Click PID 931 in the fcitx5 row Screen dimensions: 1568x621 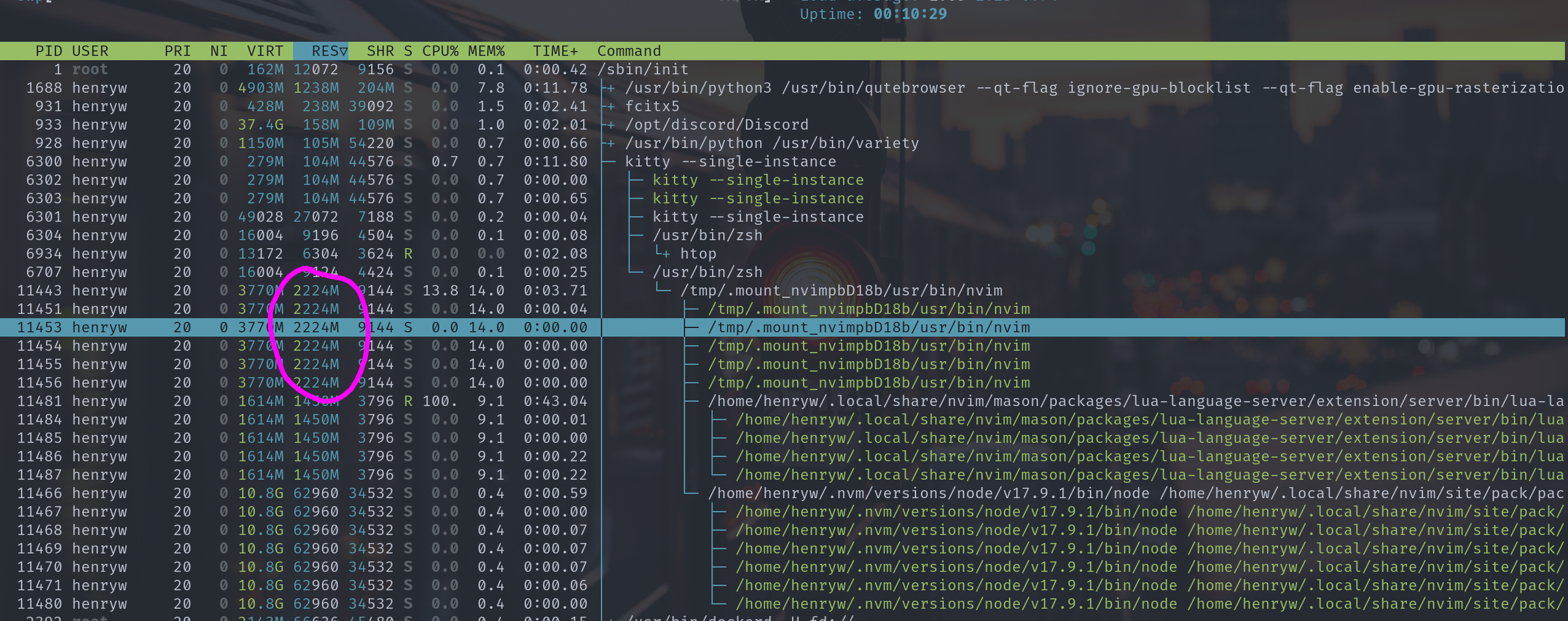(x=49, y=106)
